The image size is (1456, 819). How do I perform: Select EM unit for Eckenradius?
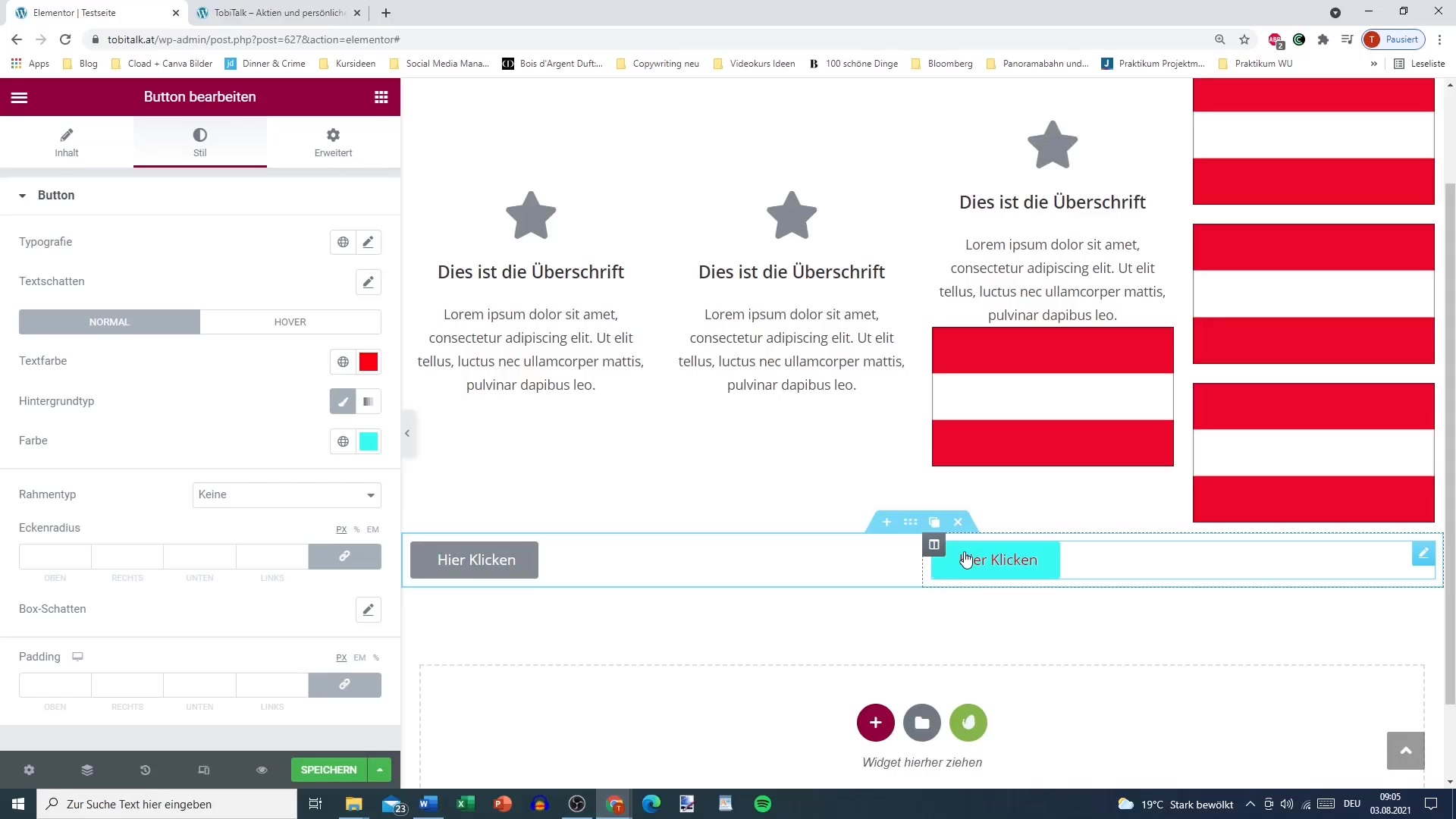click(x=372, y=529)
